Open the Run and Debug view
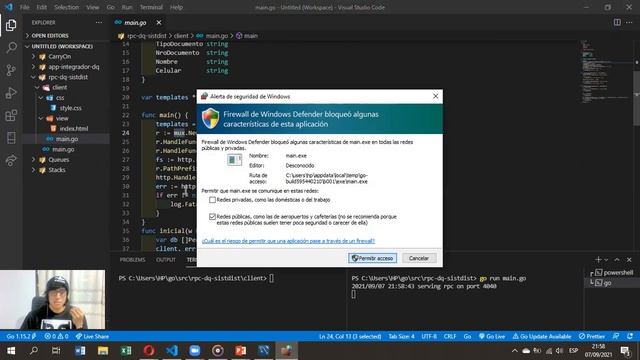 (11, 93)
